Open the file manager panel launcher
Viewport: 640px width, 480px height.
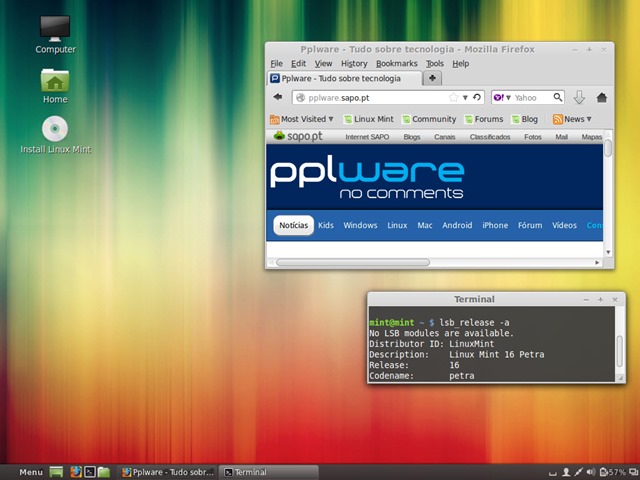(x=104, y=472)
